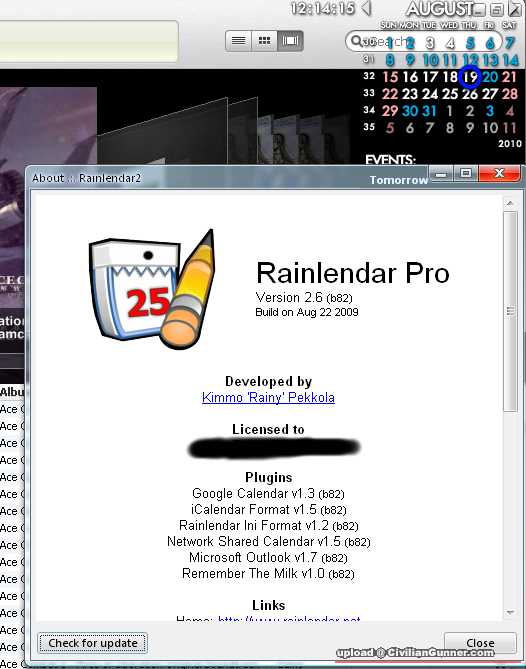526x669 pixels.
Task: Click Check for update button
Action: pyautogui.click(x=93, y=643)
